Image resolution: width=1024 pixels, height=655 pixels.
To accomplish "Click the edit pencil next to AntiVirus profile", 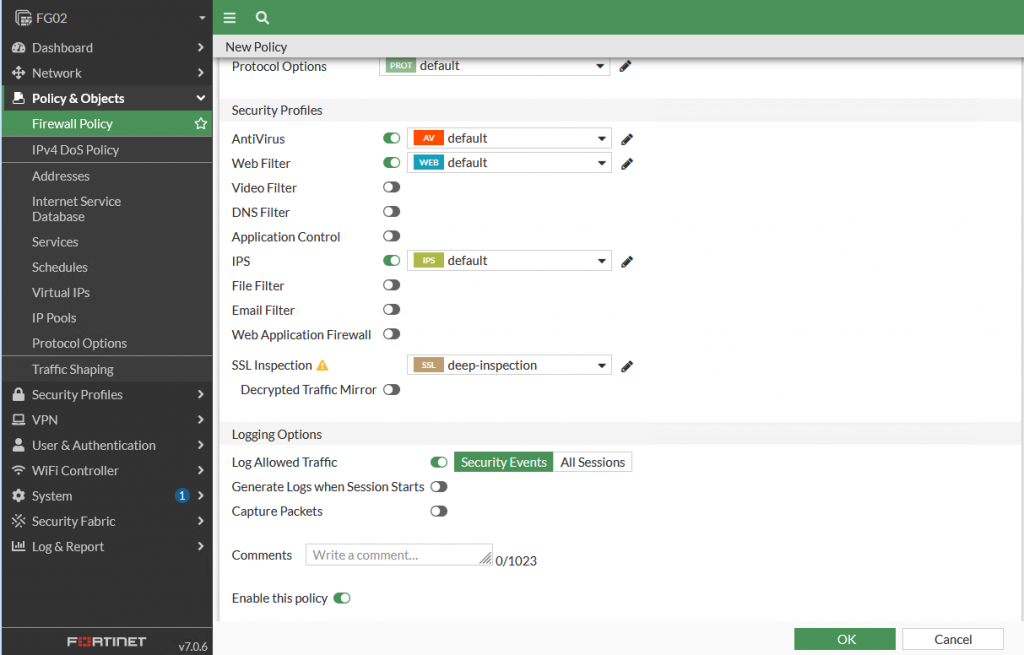I will tap(627, 139).
